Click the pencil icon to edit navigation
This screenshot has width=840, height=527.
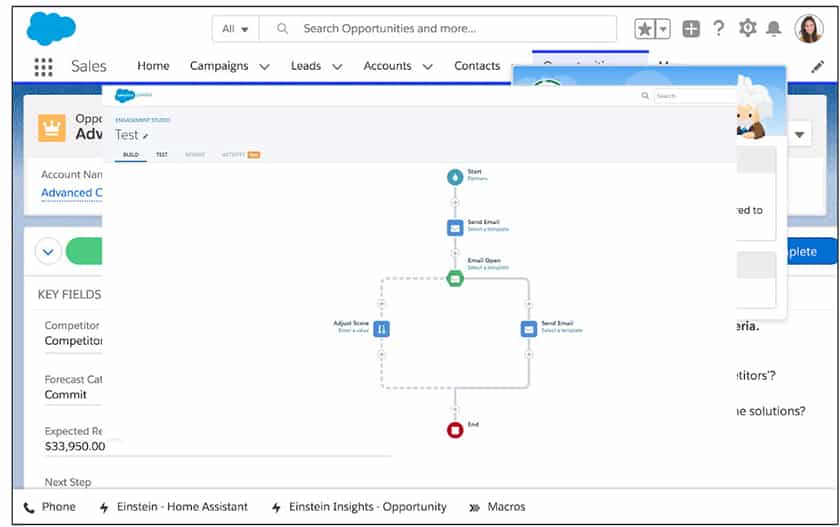tap(818, 66)
